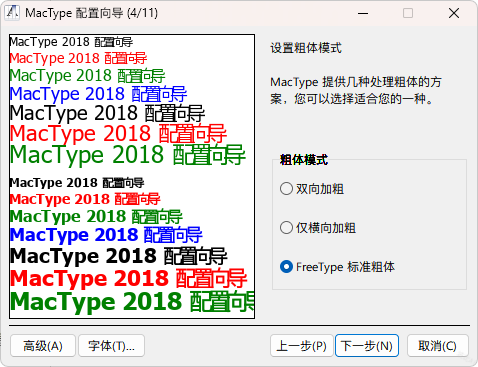Click the 粗体模式 group label
The image size is (478, 367).
tap(304, 160)
